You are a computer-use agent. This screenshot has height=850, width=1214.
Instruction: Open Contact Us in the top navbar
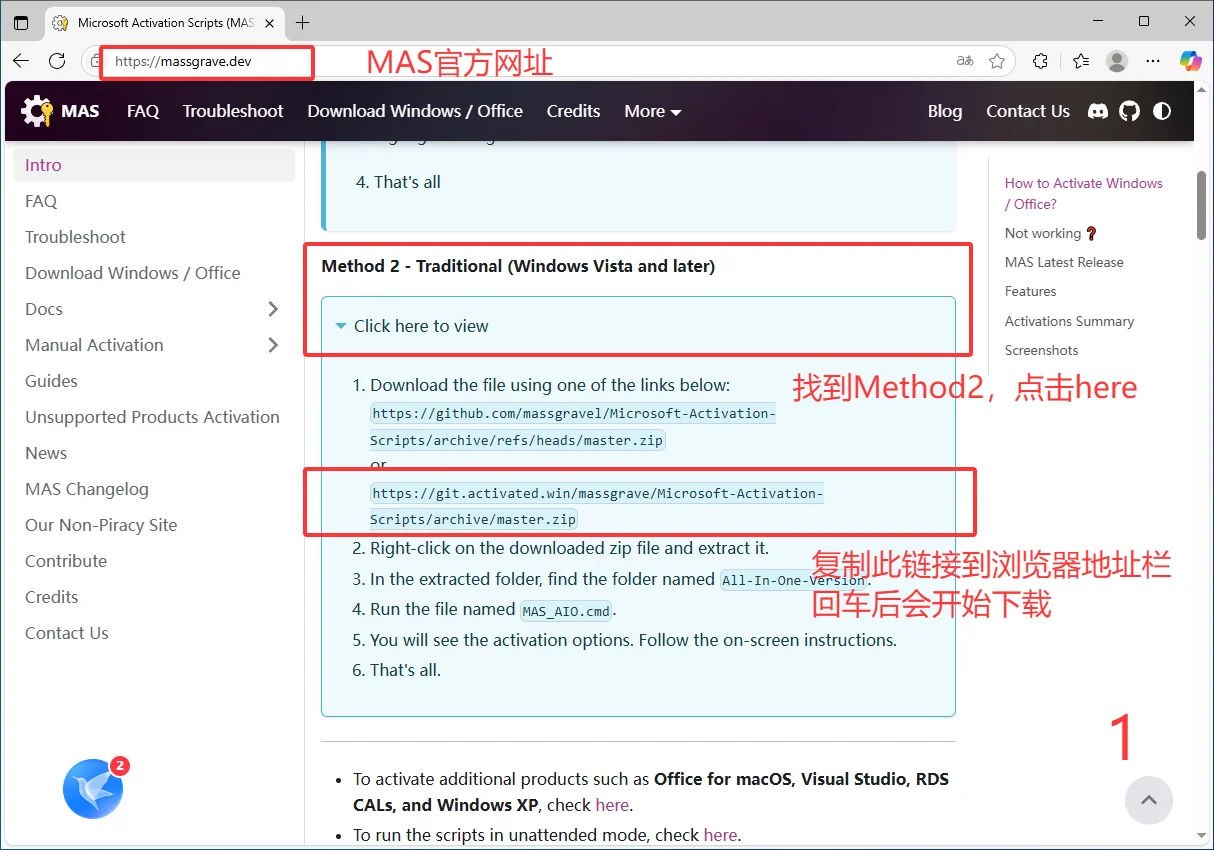(1028, 111)
